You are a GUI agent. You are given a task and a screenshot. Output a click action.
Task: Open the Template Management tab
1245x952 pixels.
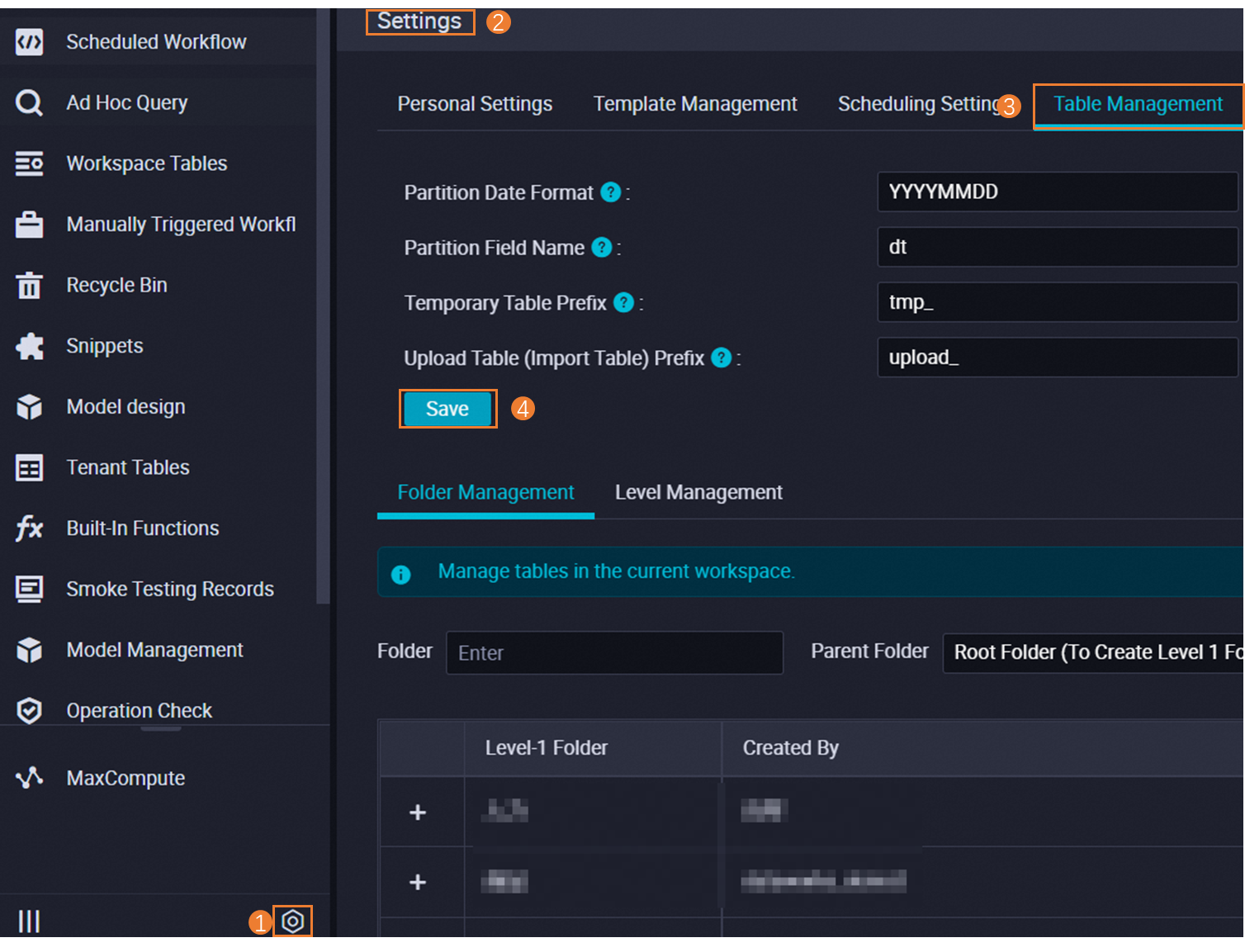(695, 104)
